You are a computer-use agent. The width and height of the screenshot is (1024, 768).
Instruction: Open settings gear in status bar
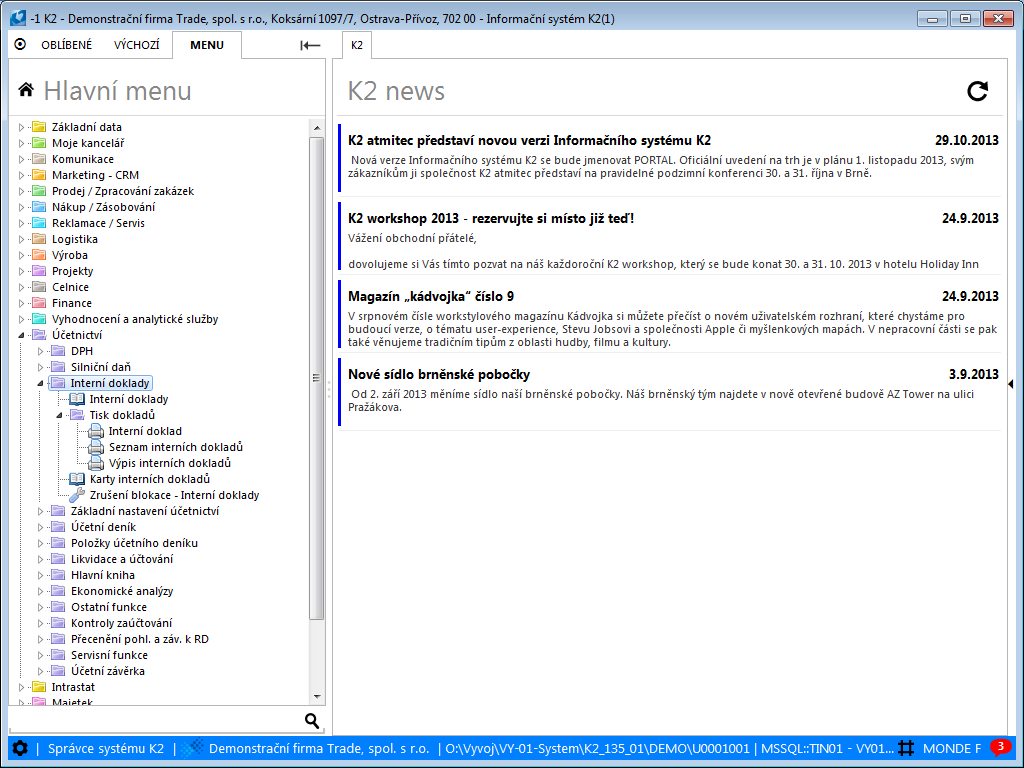pos(20,748)
